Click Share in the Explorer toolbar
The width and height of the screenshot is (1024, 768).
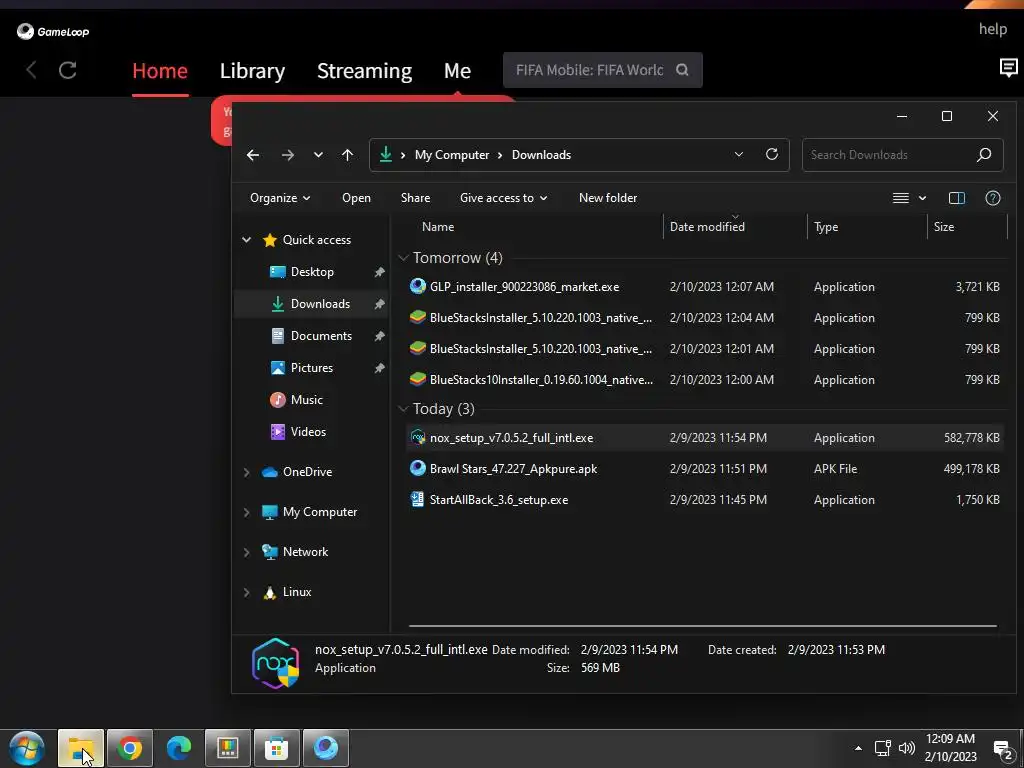[415, 198]
